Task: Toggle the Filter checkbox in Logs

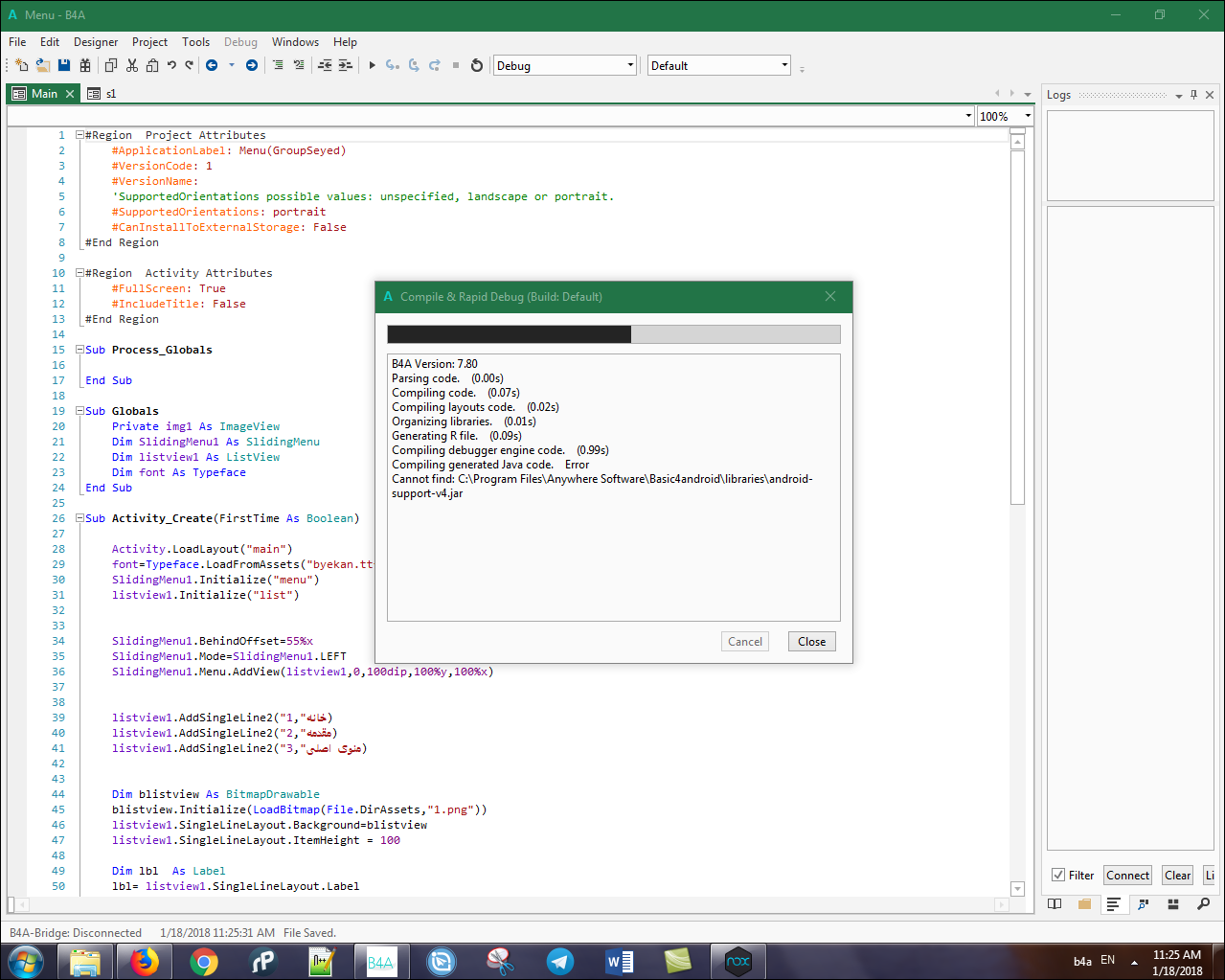Action: coord(1058,875)
